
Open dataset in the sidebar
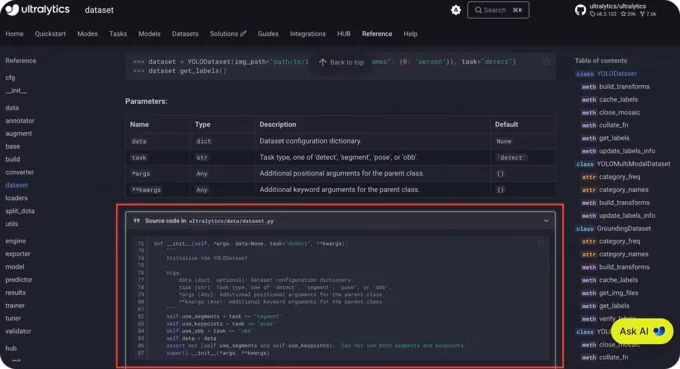pos(16,185)
